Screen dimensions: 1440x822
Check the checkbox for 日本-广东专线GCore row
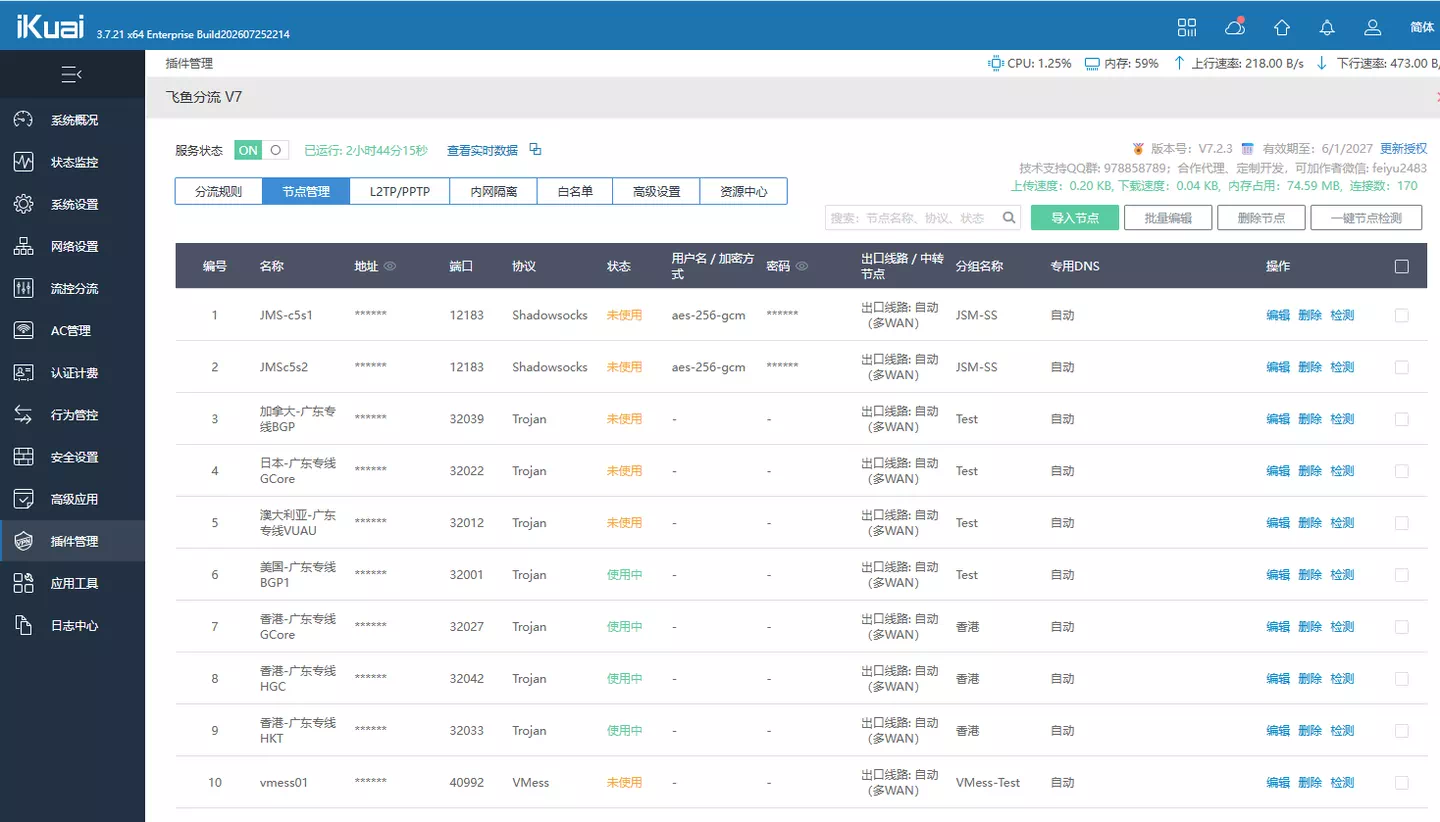(1401, 471)
